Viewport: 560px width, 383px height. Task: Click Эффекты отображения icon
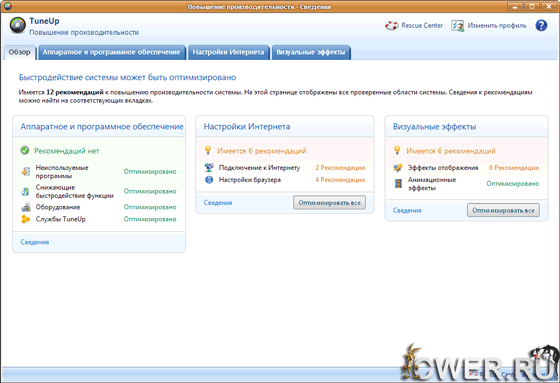(398, 168)
